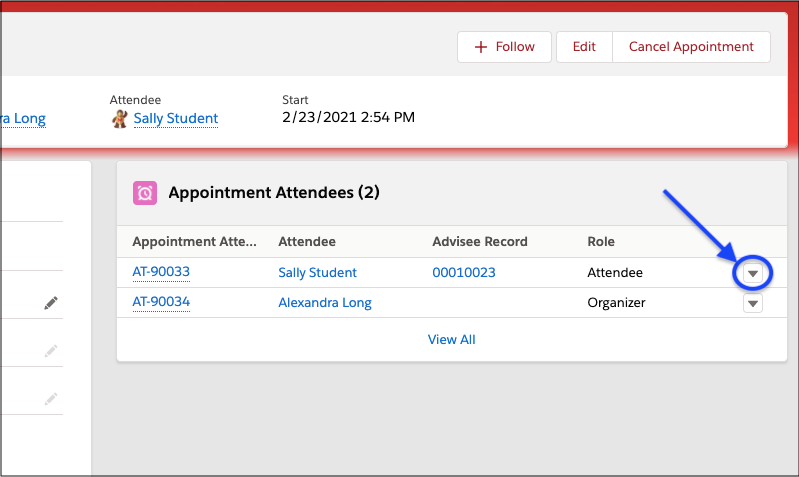The image size is (799, 477).
Task: Click the Advisee Record column header
Action: point(479,242)
